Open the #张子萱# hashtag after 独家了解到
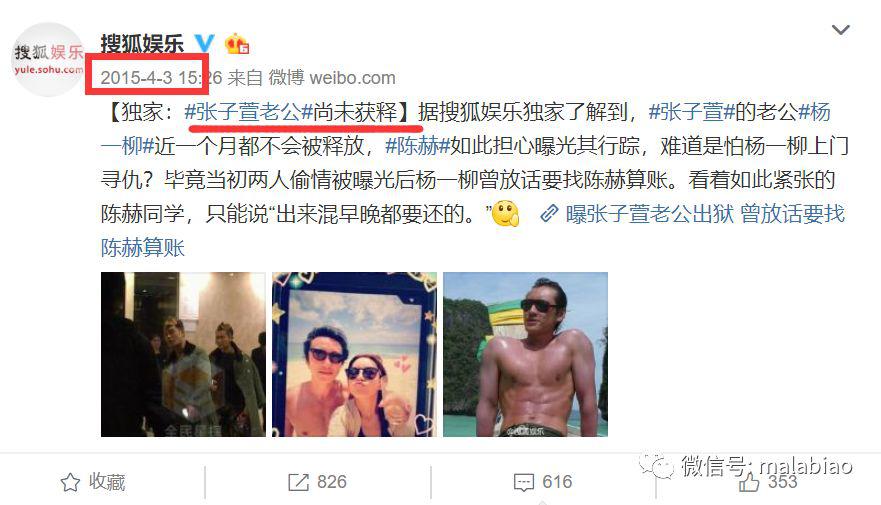 692,112
